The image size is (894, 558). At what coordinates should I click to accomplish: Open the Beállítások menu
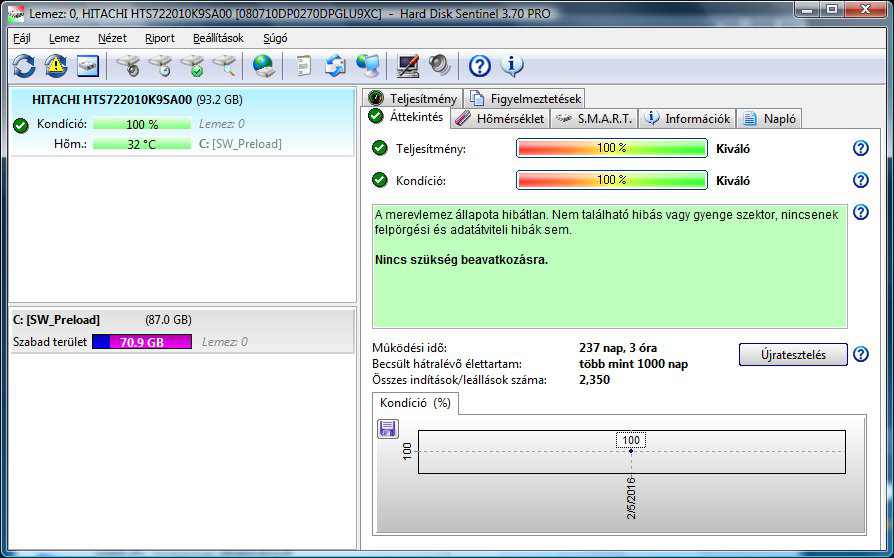(218, 38)
